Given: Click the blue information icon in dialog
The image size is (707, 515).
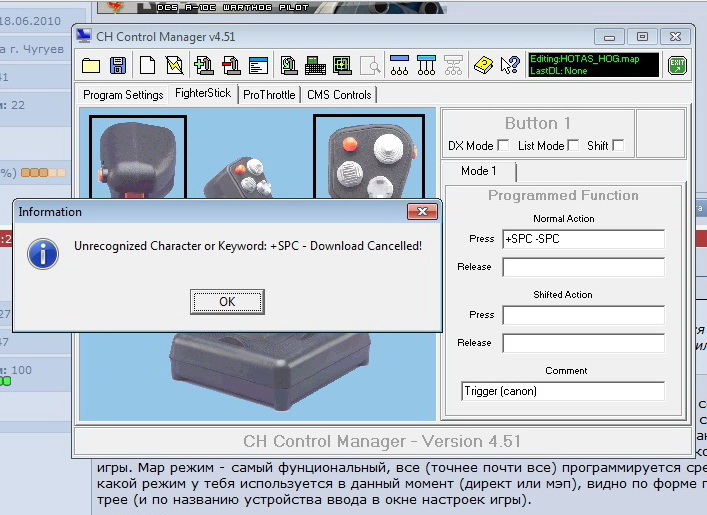Looking at the screenshot, I should coord(43,254).
